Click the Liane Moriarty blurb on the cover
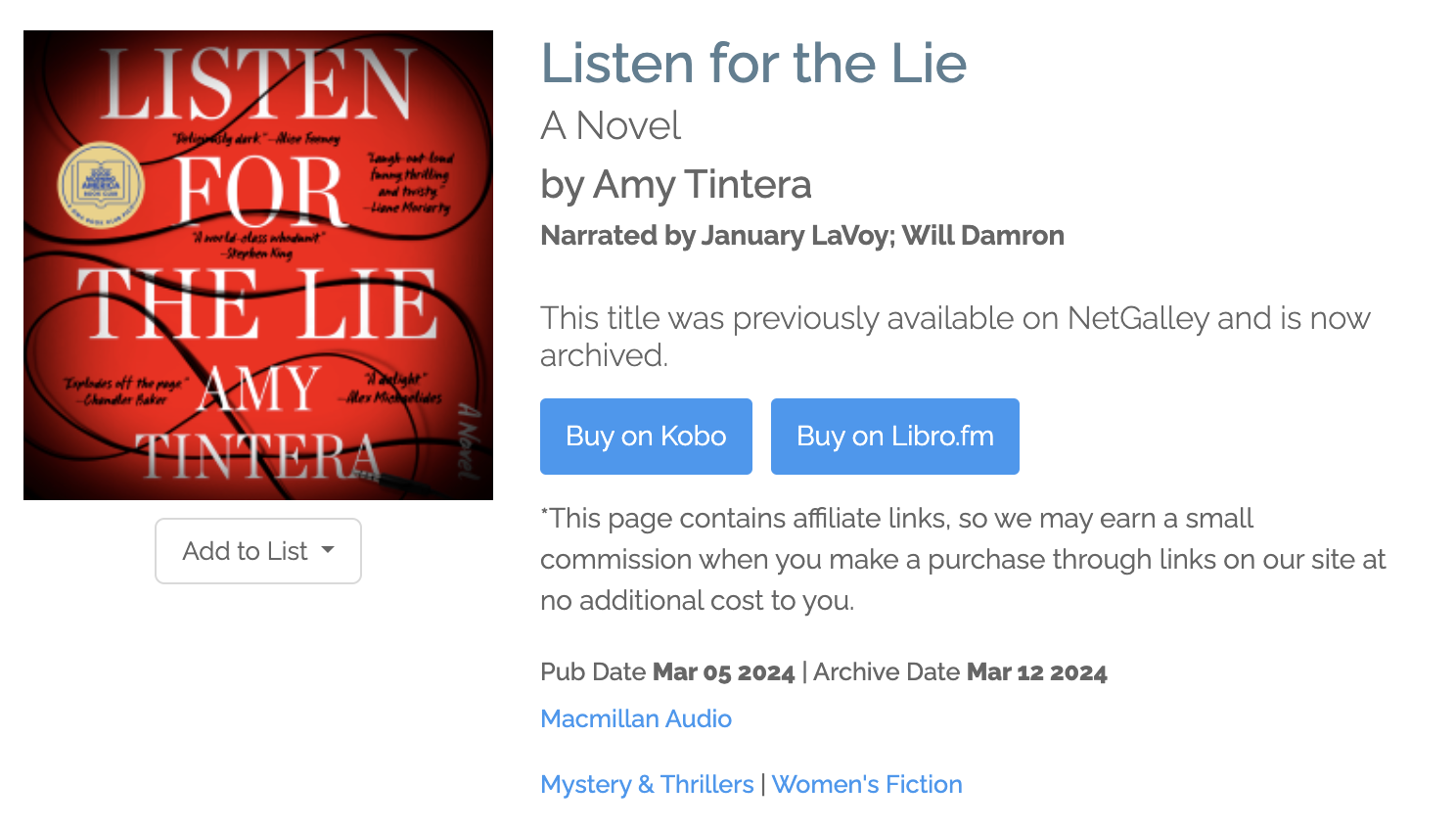This screenshot has width=1456, height=830. pyautogui.click(x=409, y=183)
